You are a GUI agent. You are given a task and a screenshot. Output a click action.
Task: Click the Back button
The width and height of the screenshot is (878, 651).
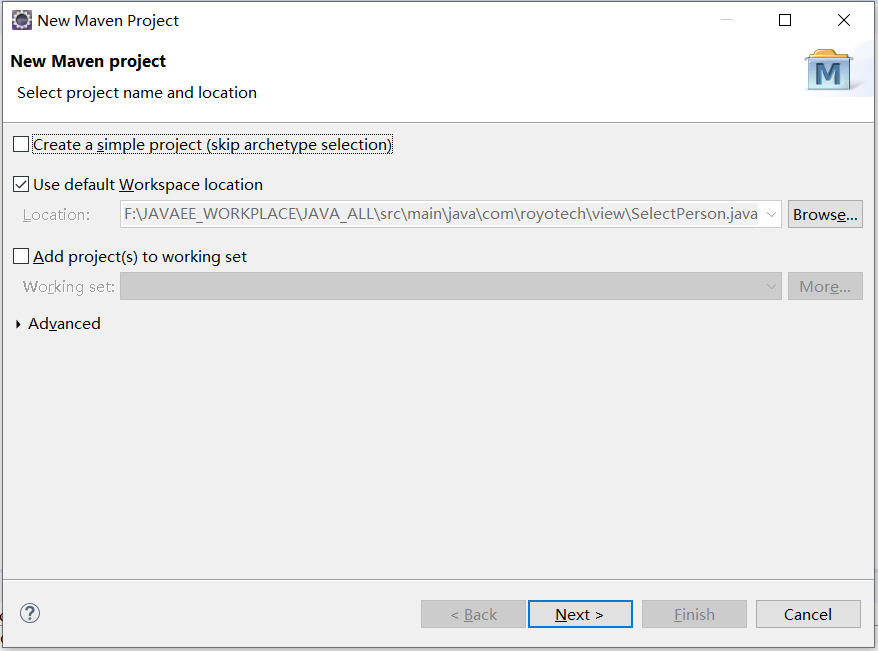473,615
